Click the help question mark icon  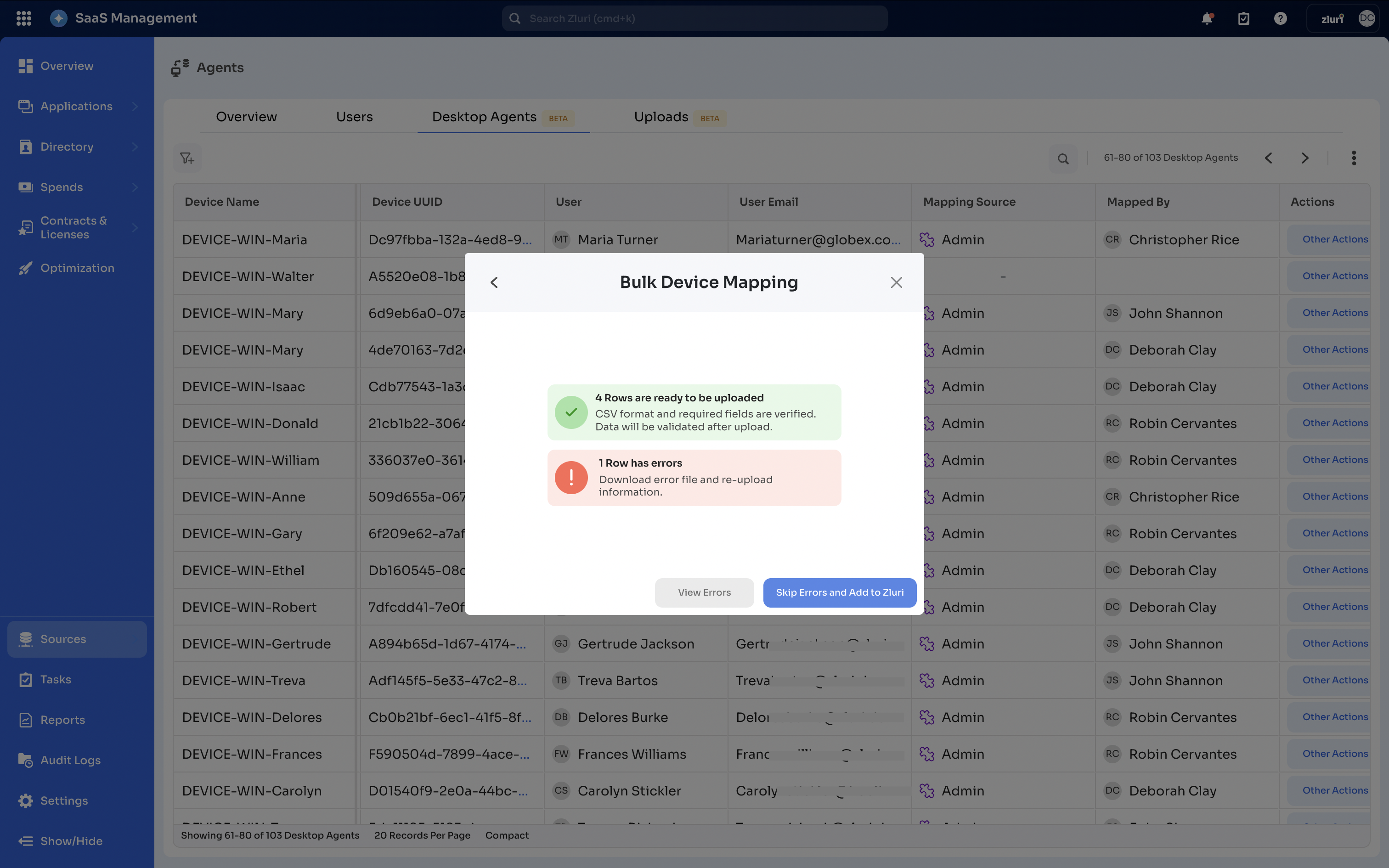[1280, 18]
